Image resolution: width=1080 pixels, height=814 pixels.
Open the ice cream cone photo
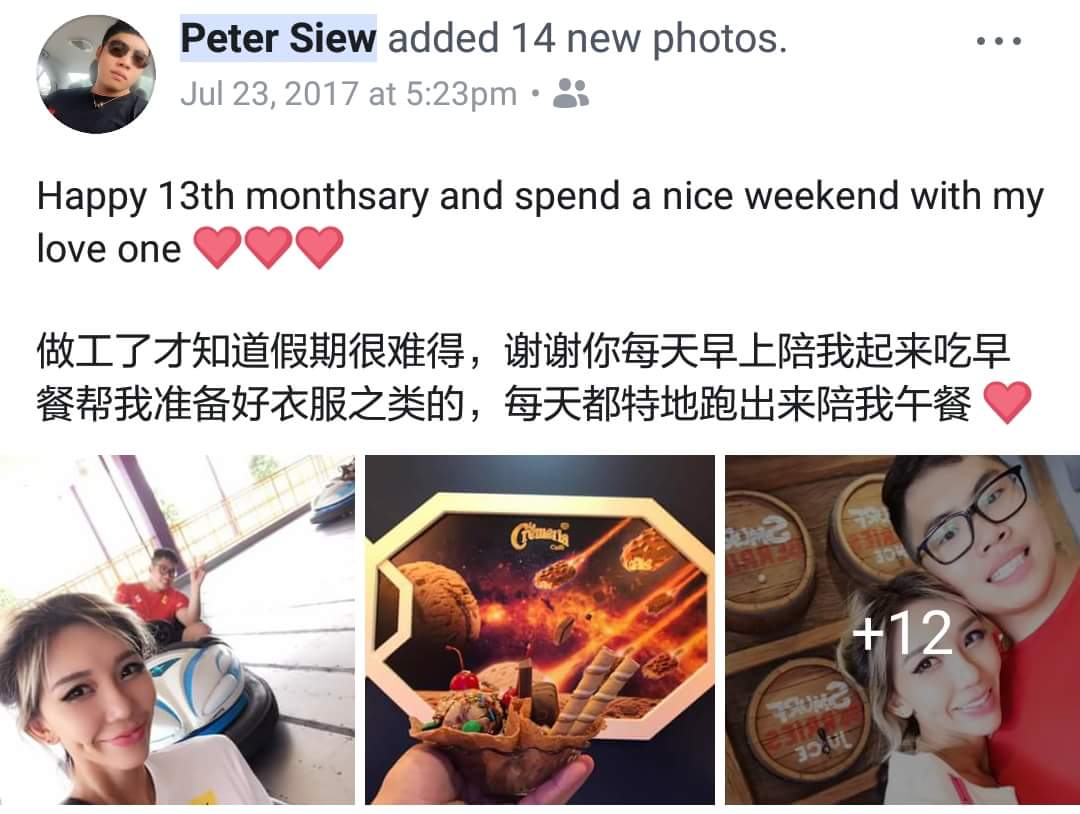coord(540,629)
